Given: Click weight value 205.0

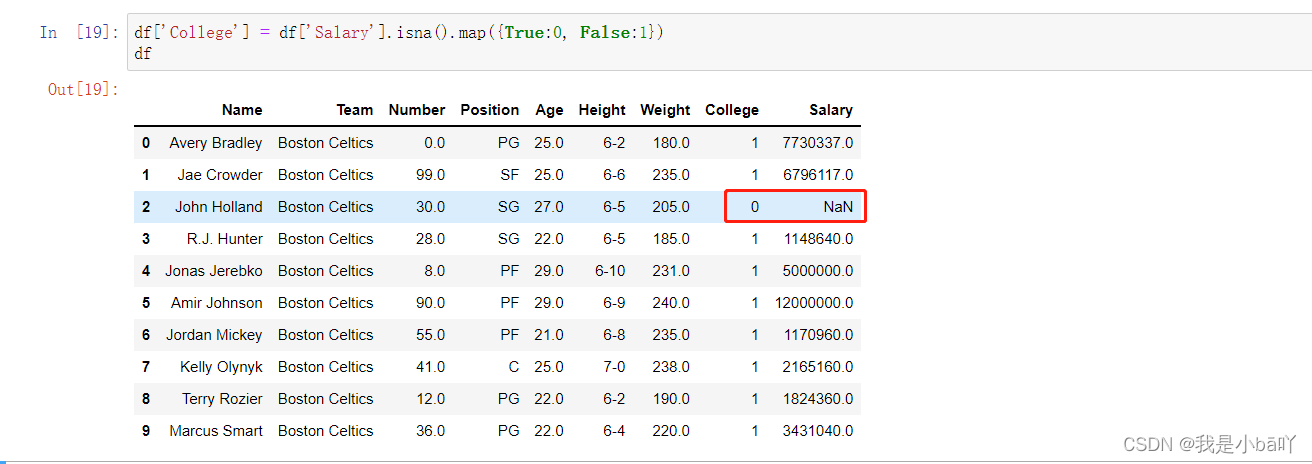Looking at the screenshot, I should [x=671, y=207].
